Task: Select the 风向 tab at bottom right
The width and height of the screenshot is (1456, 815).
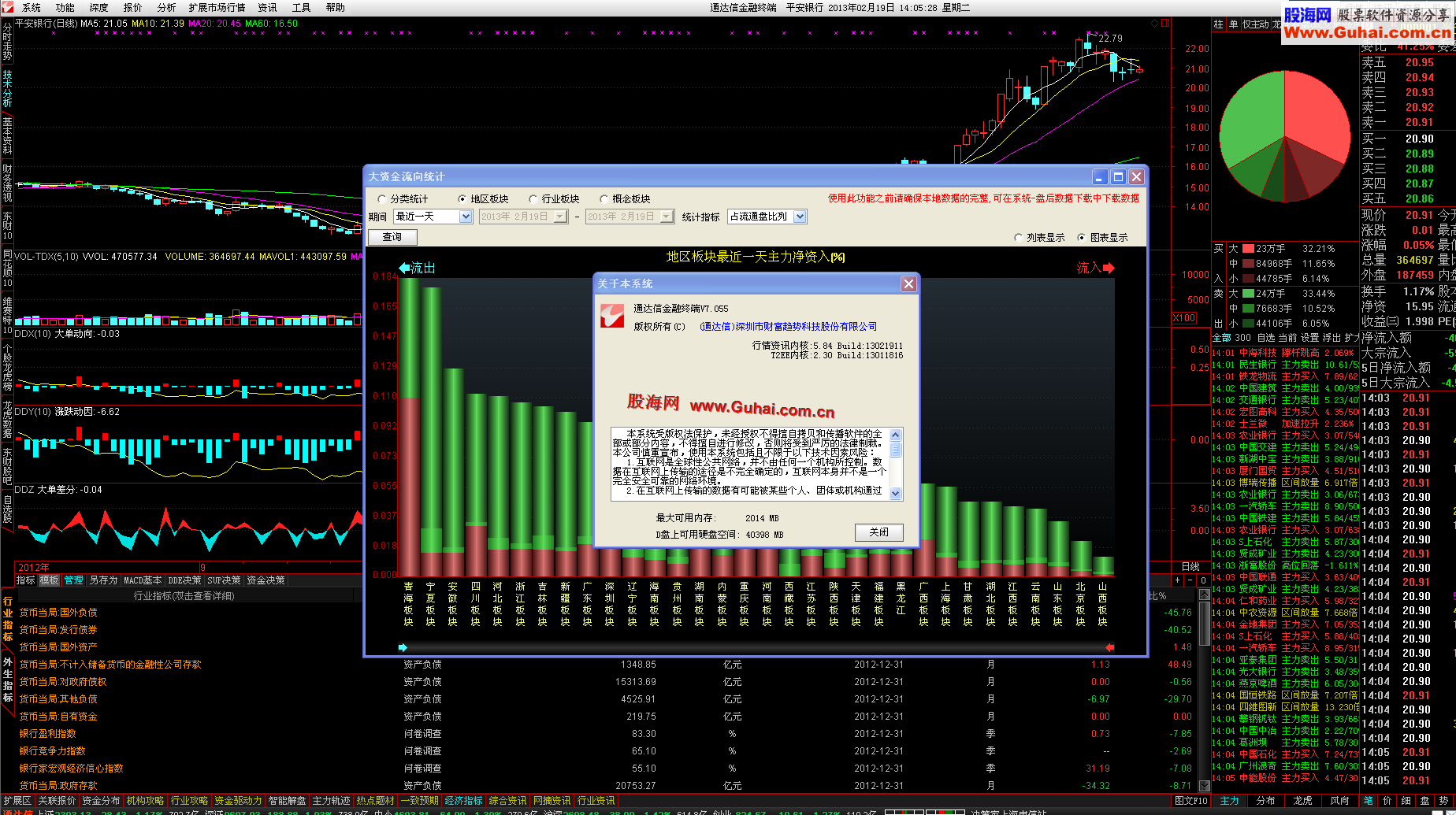Action: [x=1339, y=801]
